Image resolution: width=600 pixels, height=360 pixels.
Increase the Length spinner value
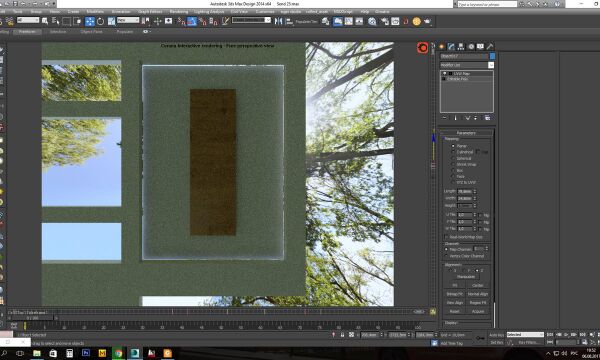pyautogui.click(x=475, y=190)
